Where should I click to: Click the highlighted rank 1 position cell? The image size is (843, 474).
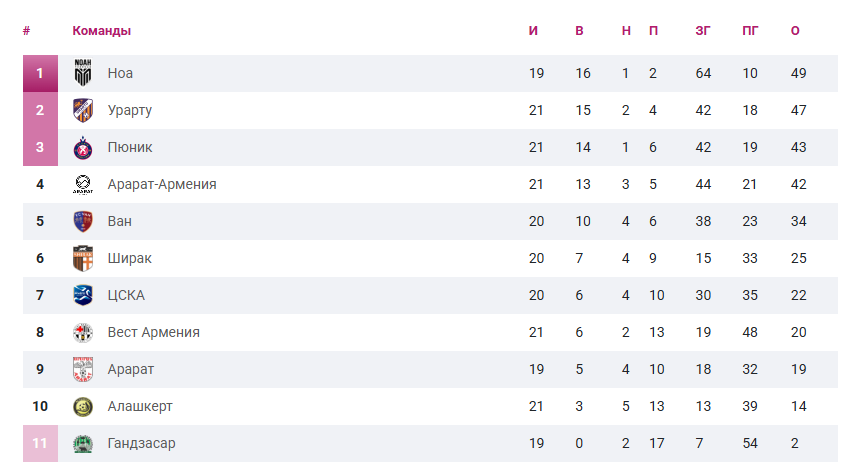(40, 73)
